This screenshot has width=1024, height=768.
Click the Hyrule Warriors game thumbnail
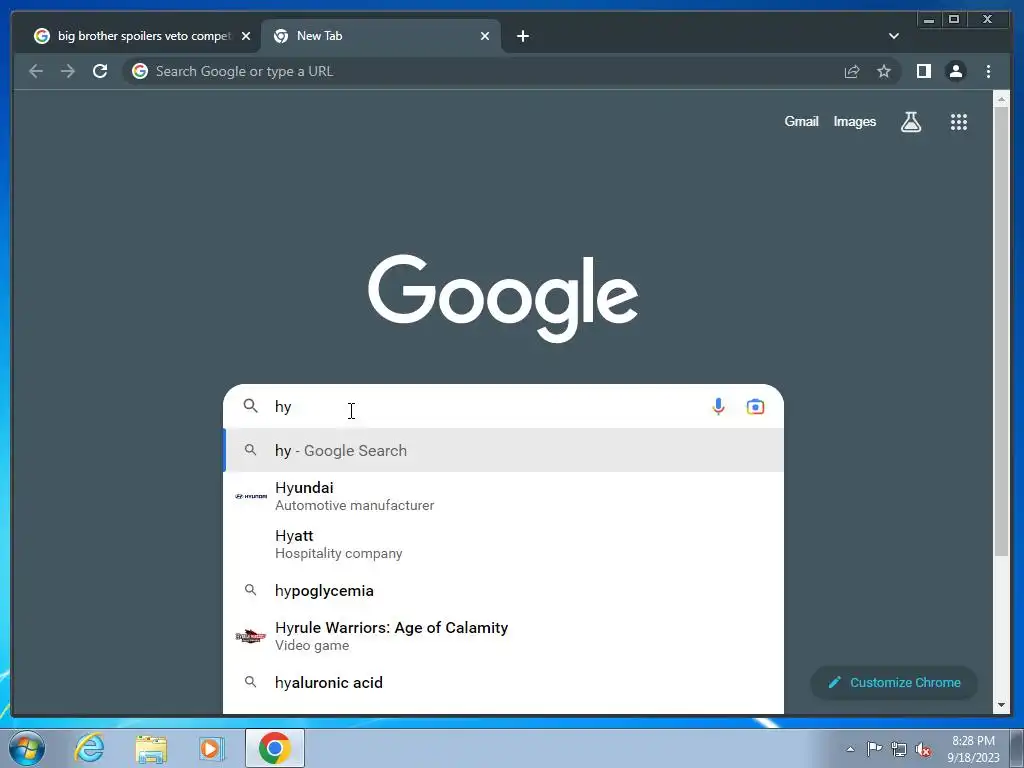[251, 636]
